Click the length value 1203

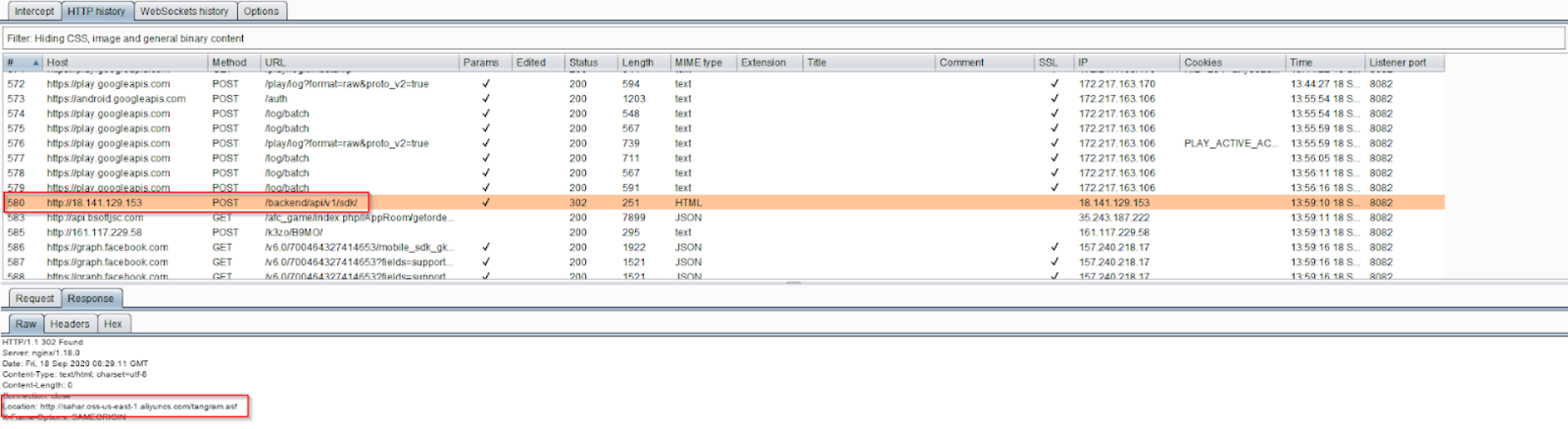633,99
